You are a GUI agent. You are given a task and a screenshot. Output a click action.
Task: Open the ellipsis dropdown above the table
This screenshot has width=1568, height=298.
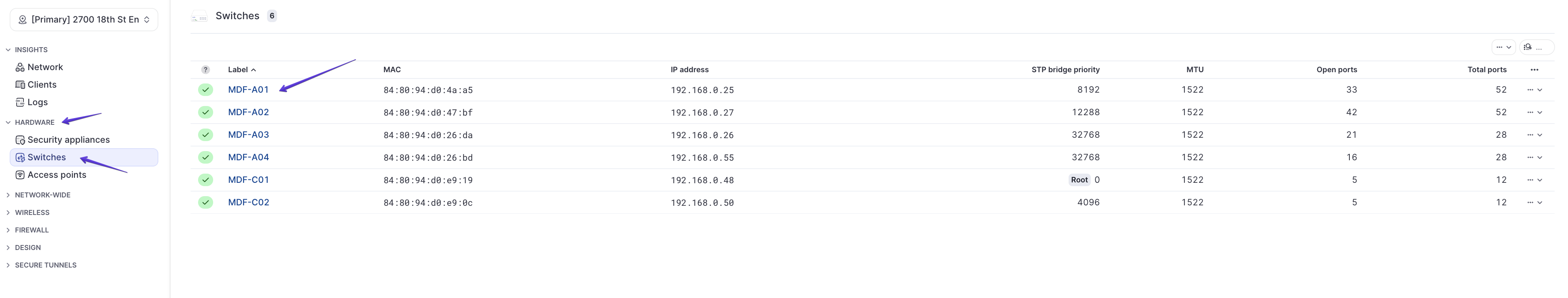tap(1504, 47)
